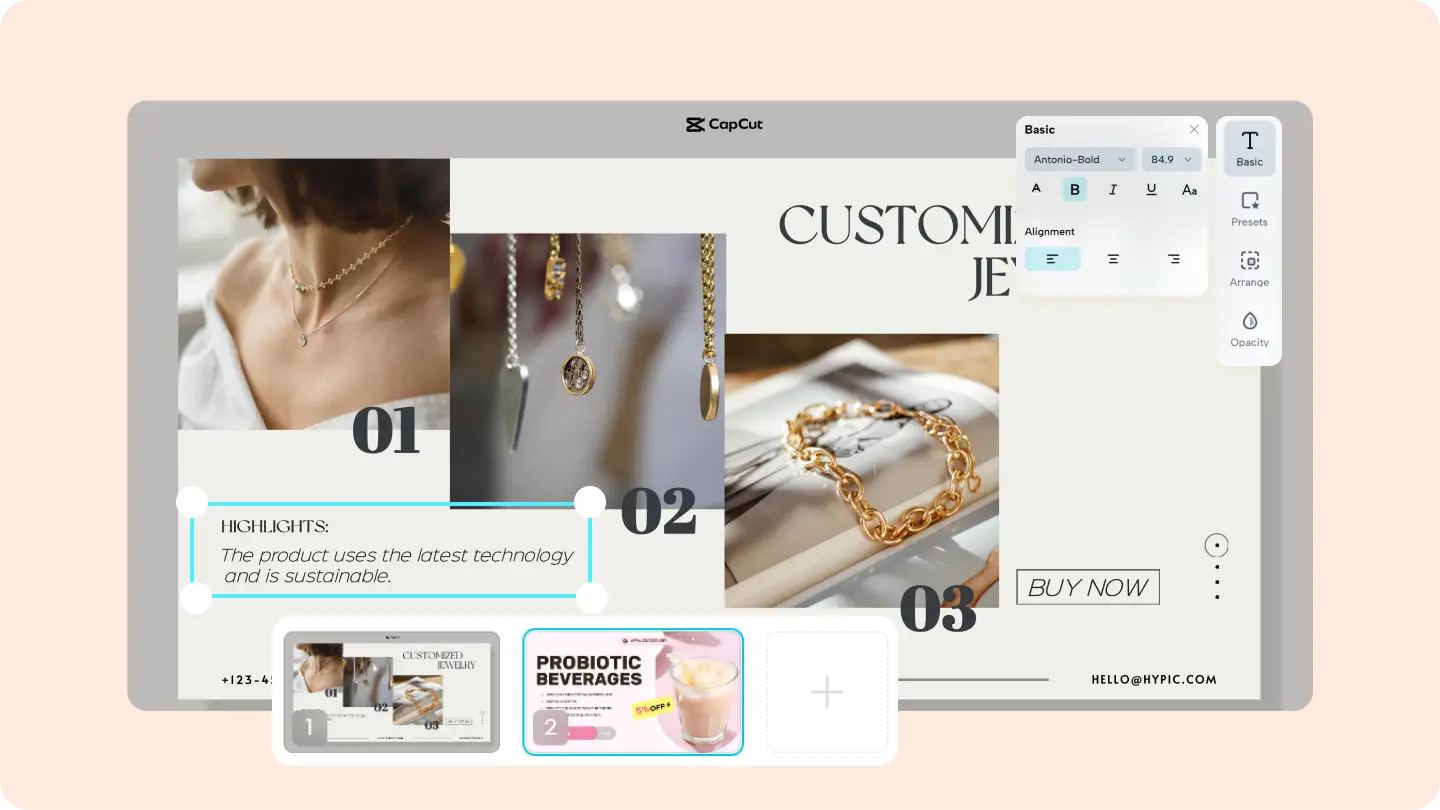The image size is (1440, 810).
Task: Select the large 03 number on canvas
Action: 937,607
